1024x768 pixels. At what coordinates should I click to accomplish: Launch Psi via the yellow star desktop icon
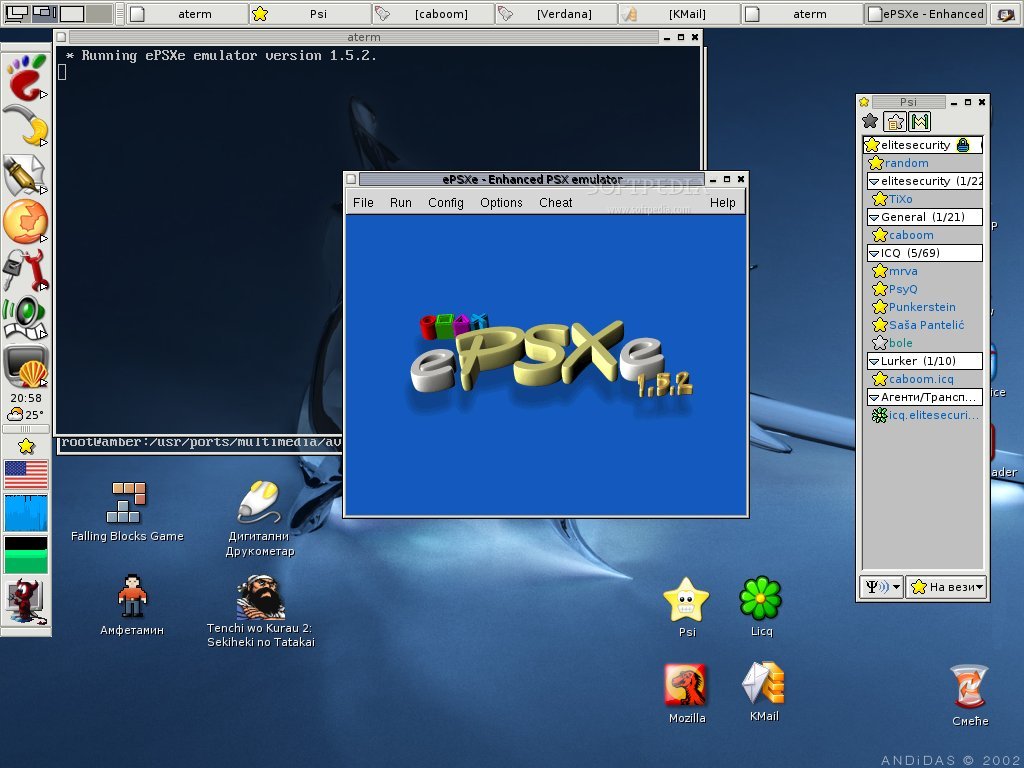(x=686, y=601)
